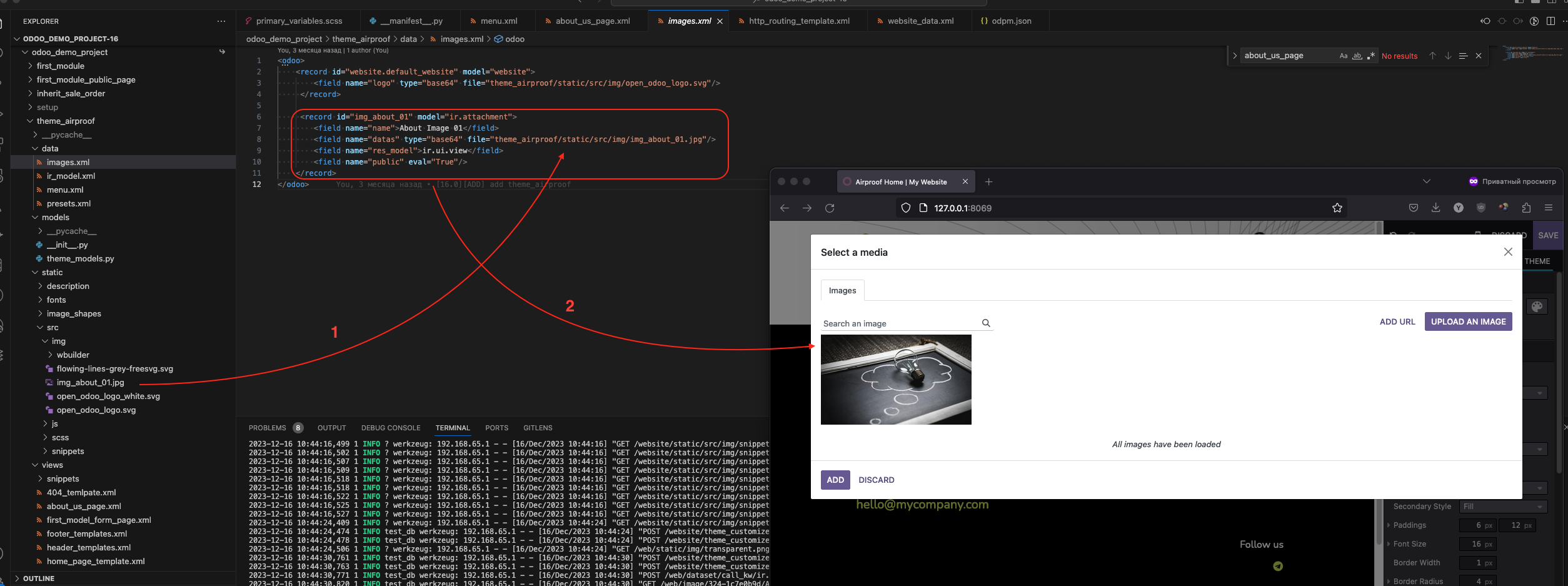Open Explorer more actions ellipsis
Viewport: 1568px width, 586px height.
point(221,21)
